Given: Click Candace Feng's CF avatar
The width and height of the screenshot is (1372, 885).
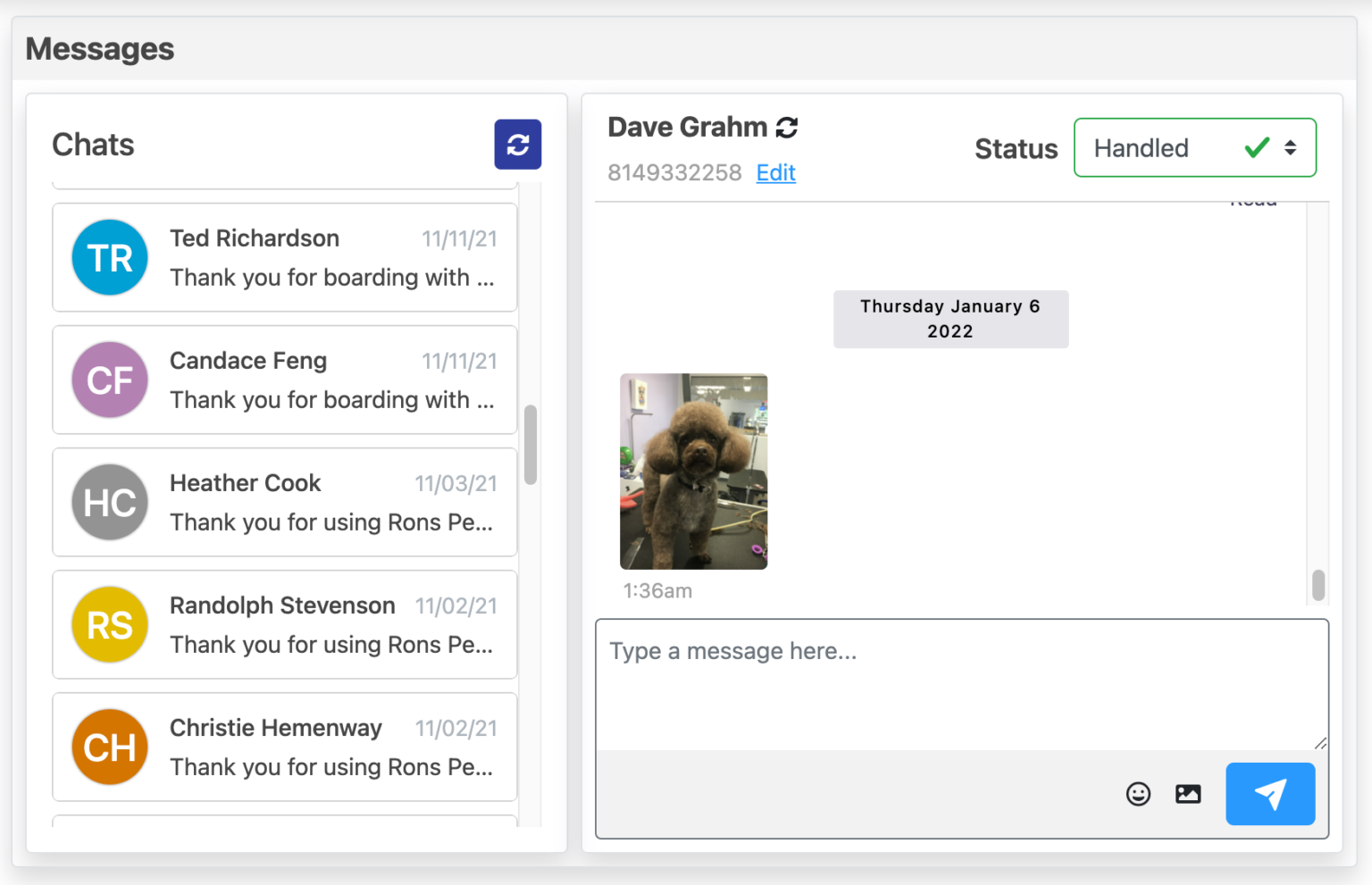Looking at the screenshot, I should [x=109, y=380].
